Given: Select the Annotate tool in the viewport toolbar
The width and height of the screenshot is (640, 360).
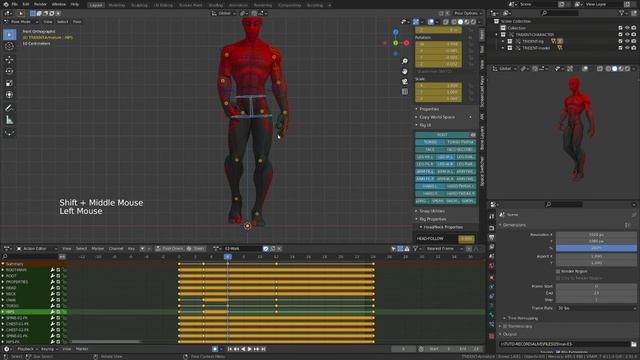Looking at the screenshot, I should 9,108.
